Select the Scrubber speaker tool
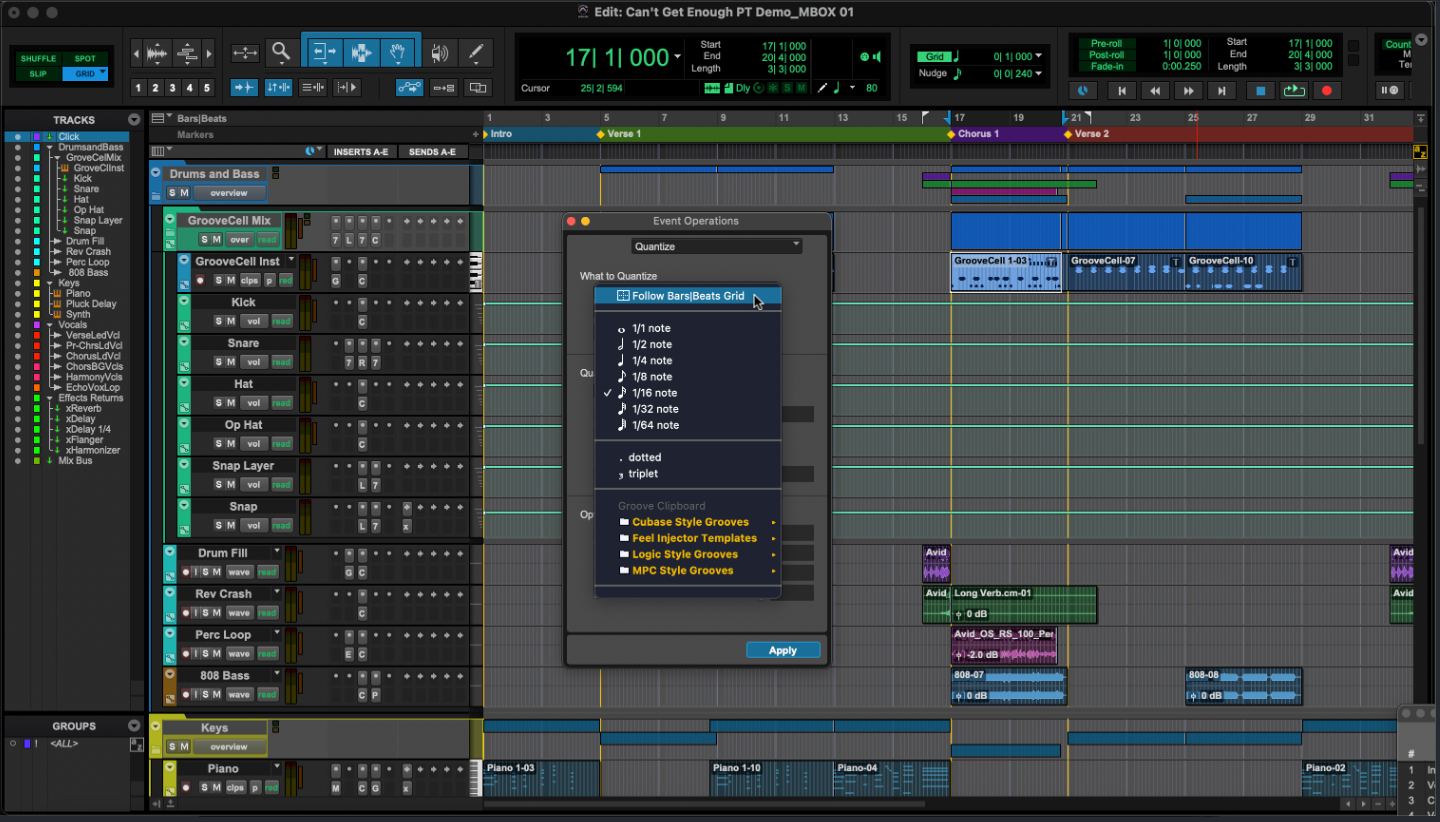Screen dimensions: 1440x822 point(440,52)
